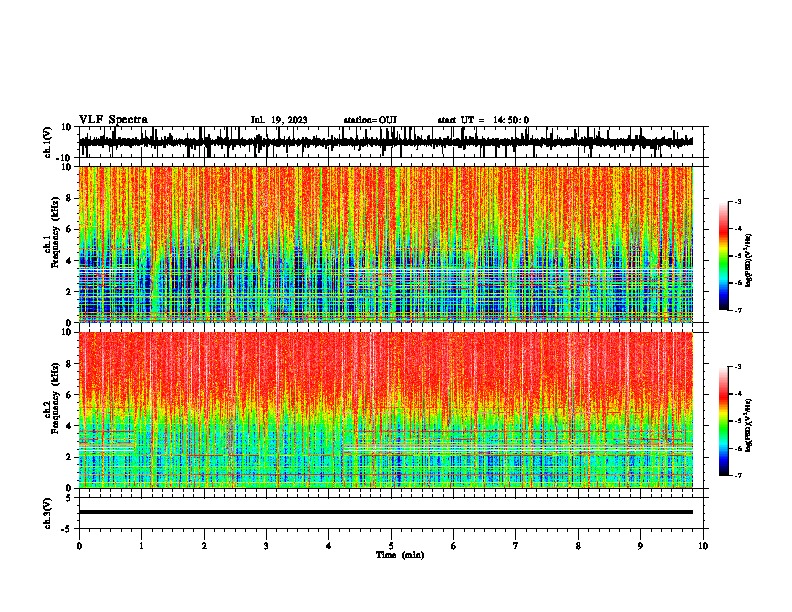Click time axis tick label "10" at bottom right
Viewport: 792px width, 612px height.
(x=703, y=546)
